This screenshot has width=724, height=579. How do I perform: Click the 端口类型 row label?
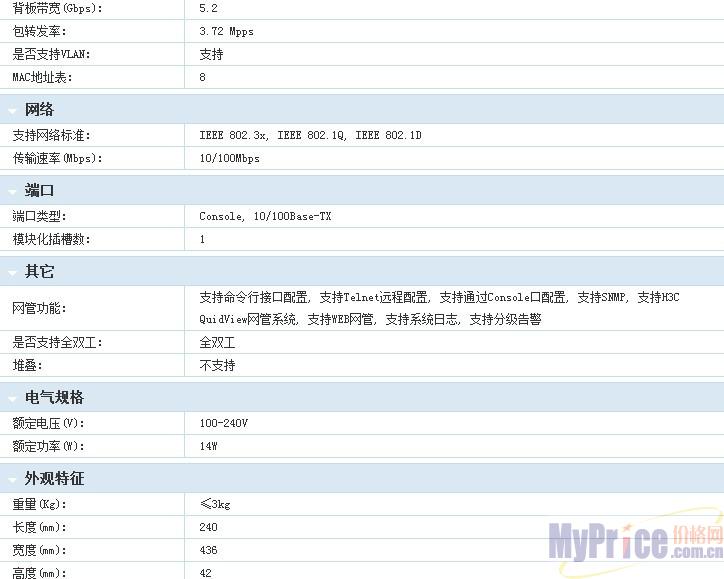39,216
